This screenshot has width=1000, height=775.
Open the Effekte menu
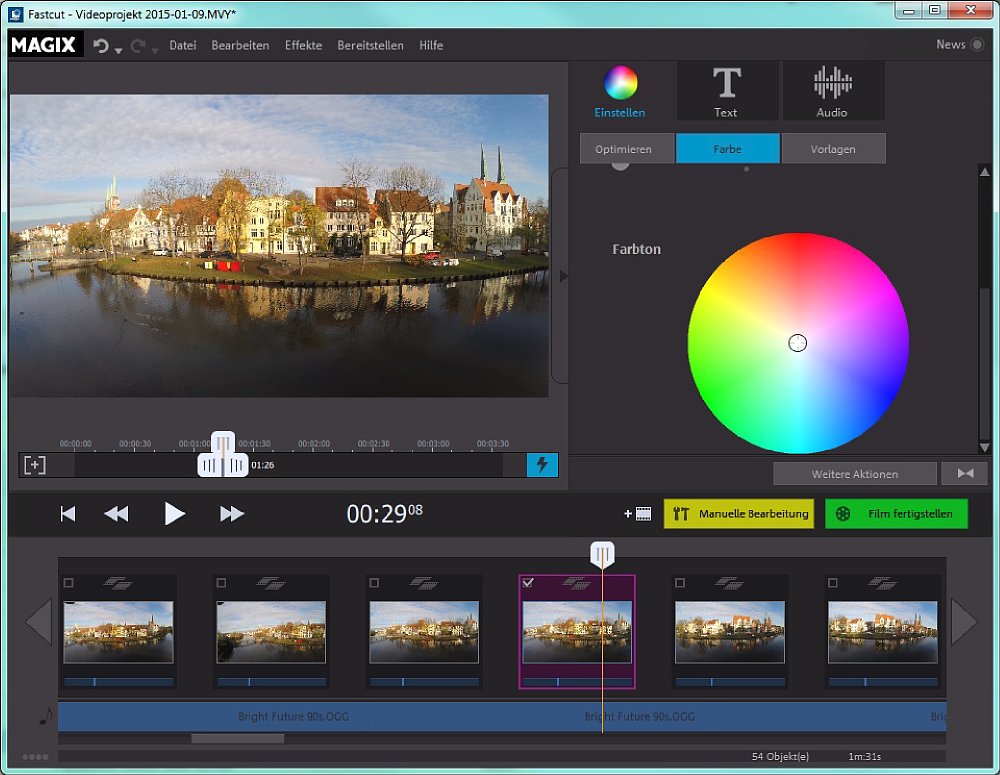click(303, 46)
